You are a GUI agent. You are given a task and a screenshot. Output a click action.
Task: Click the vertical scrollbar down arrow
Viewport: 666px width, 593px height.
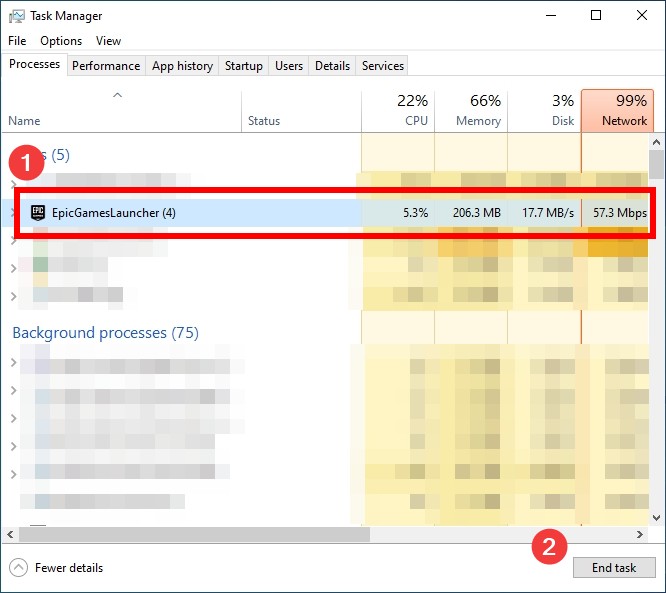656,518
